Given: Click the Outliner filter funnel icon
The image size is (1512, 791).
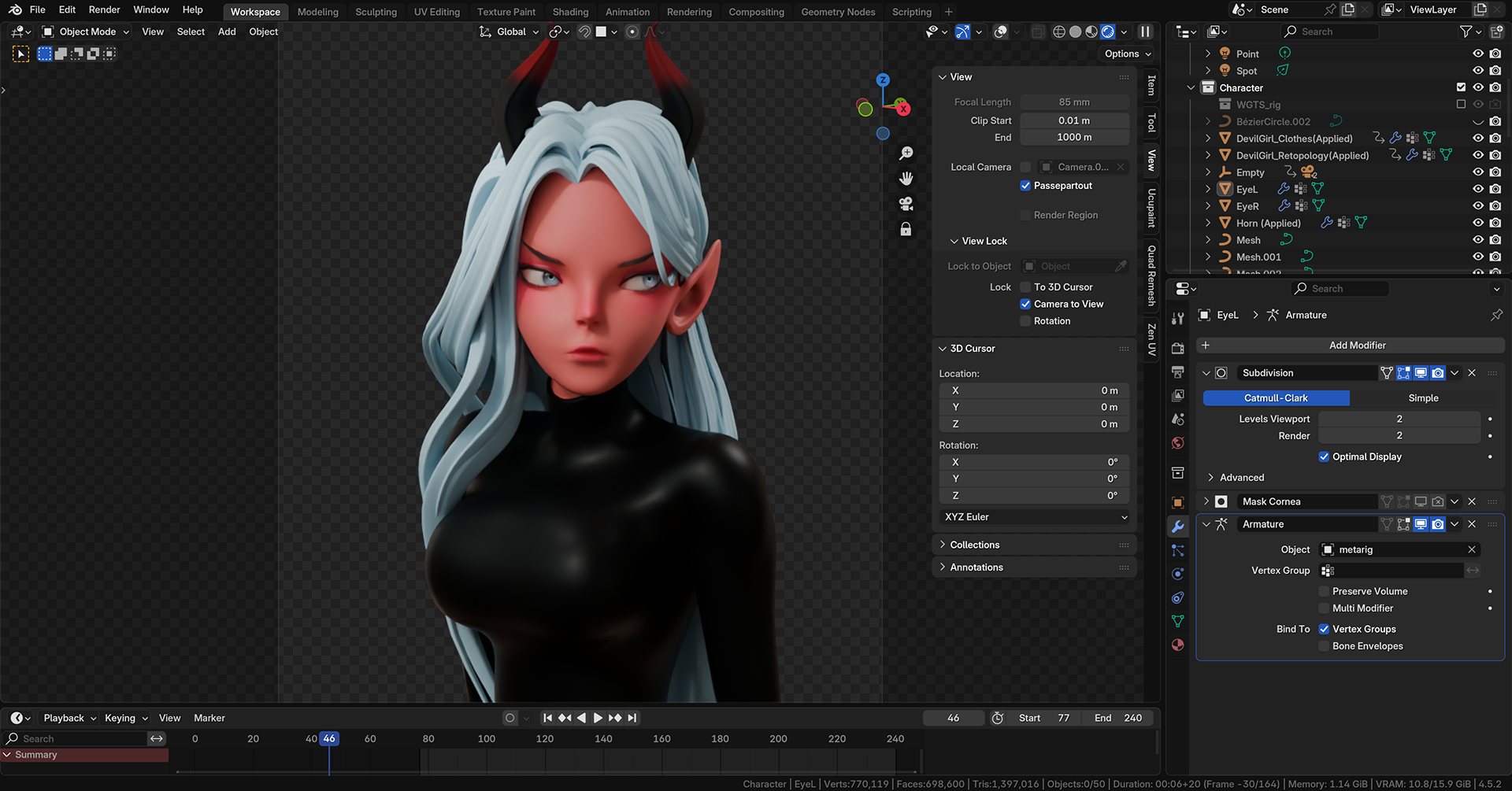Looking at the screenshot, I should coord(1466,31).
